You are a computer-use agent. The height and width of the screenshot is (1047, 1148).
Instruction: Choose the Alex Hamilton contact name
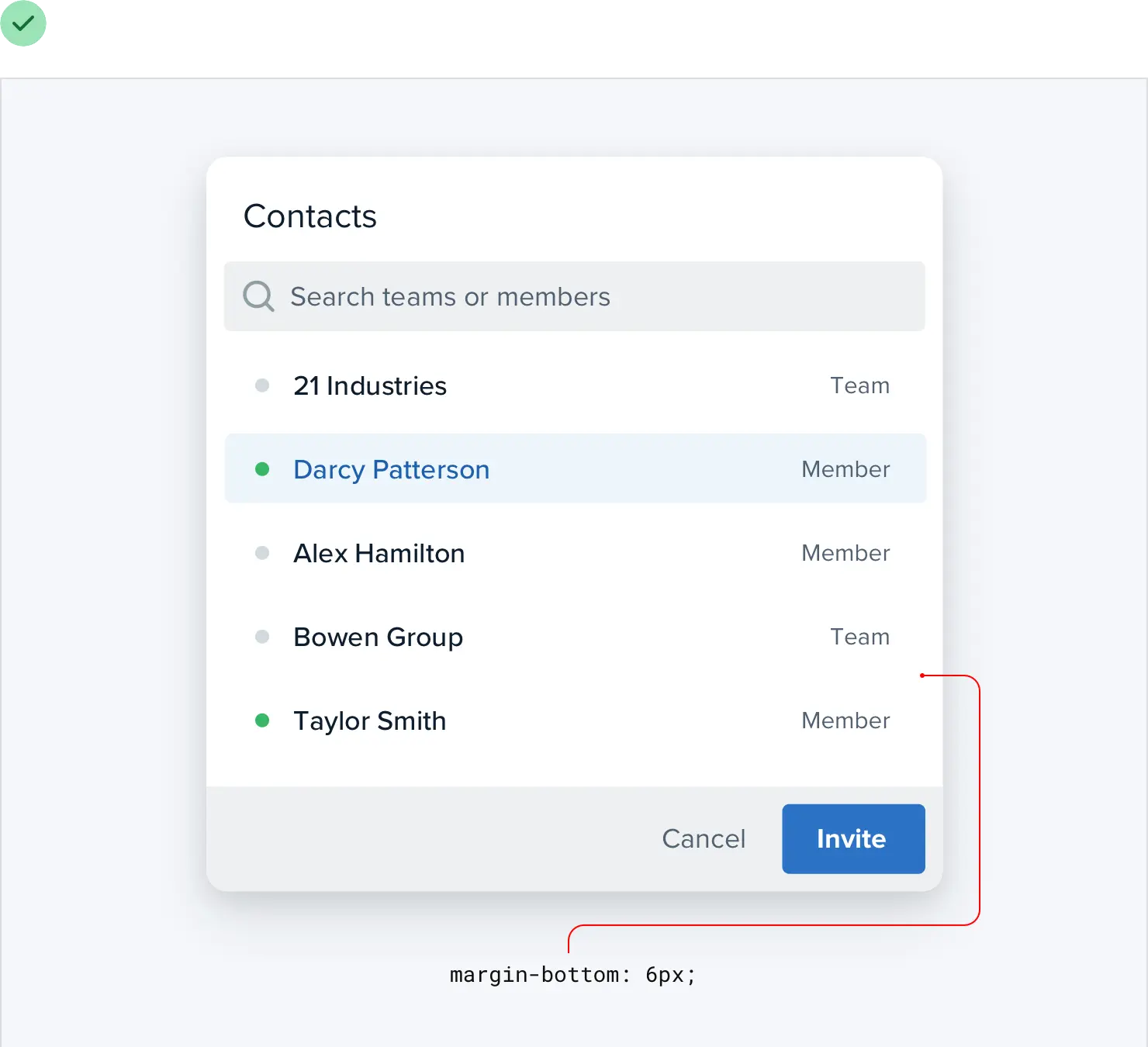tap(379, 554)
